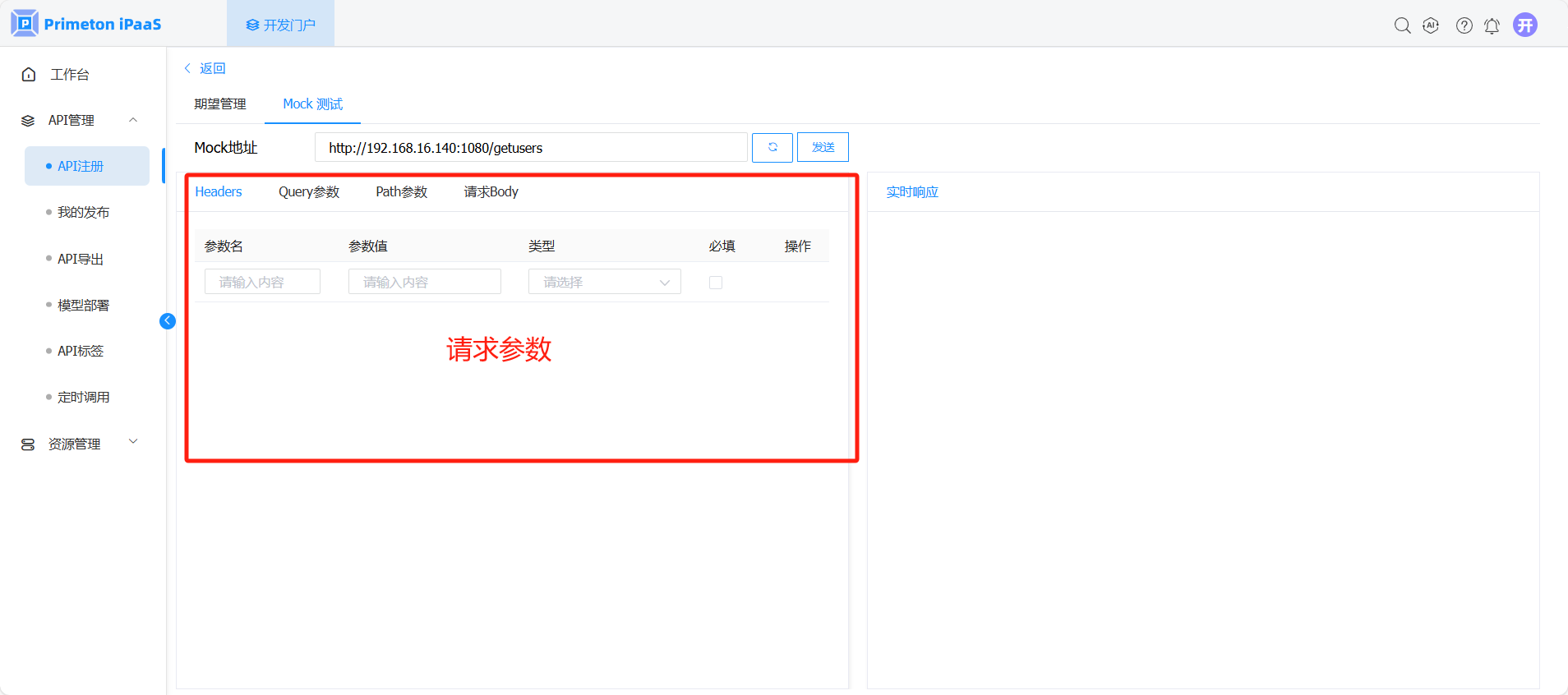Expand the 资源管理 menu group
This screenshot has height=695, width=1568.
133,443
